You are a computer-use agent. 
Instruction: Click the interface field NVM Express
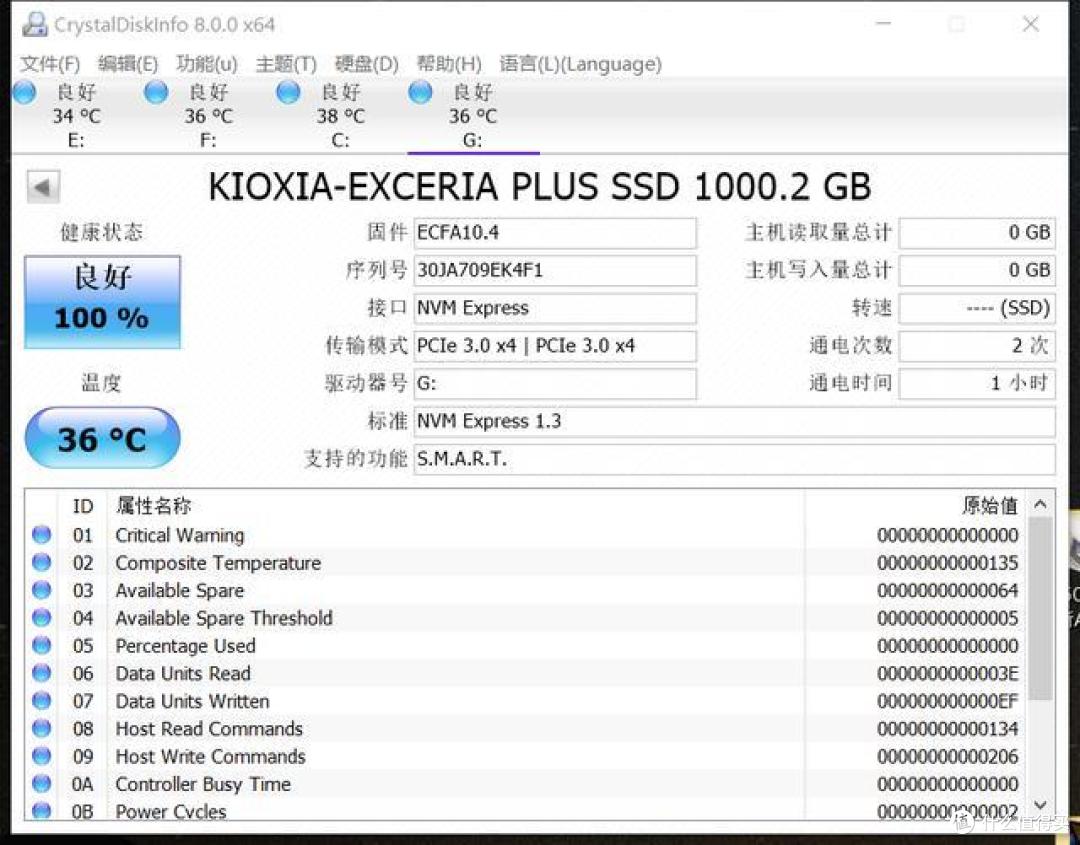click(555, 308)
